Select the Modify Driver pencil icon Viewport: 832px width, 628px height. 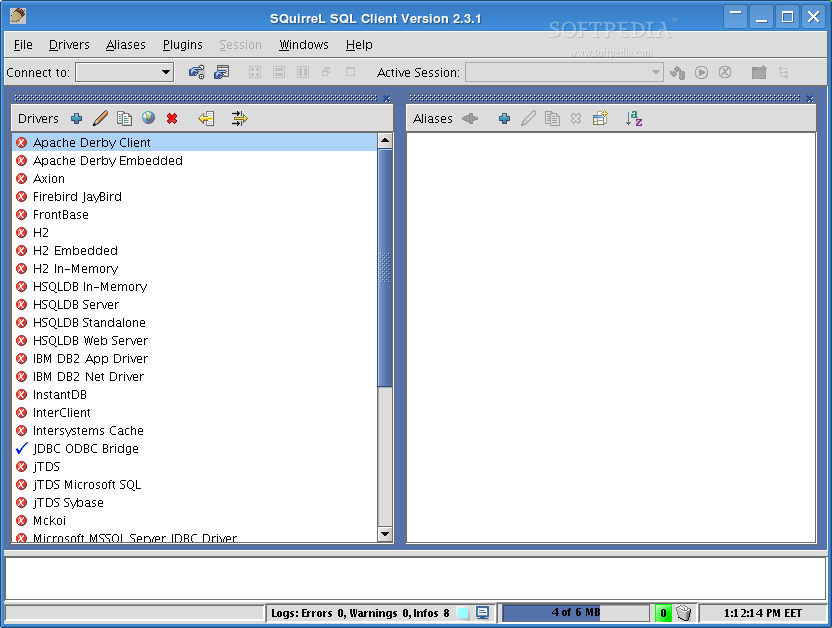(100, 118)
